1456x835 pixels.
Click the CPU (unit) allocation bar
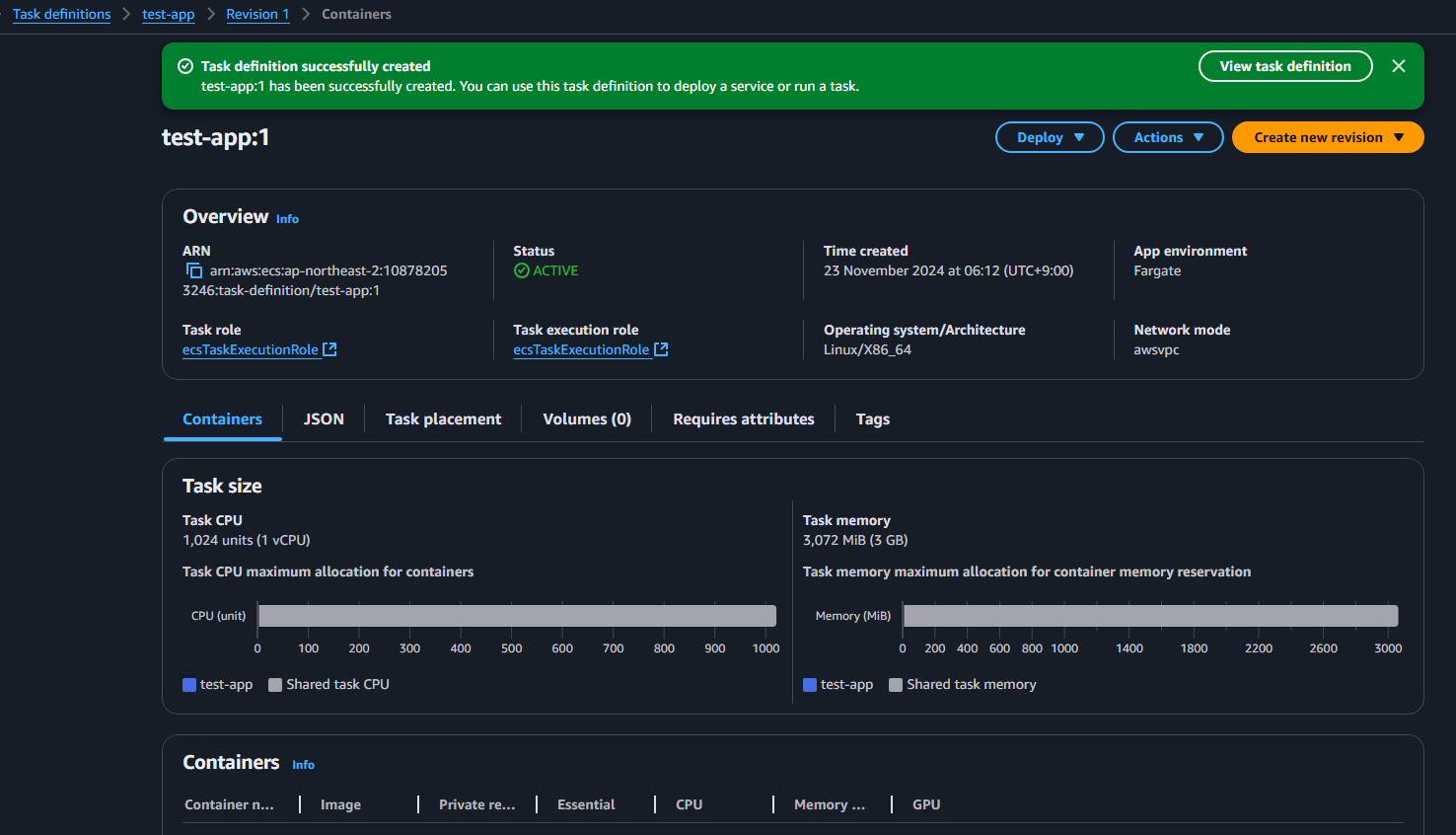pyautogui.click(x=517, y=616)
